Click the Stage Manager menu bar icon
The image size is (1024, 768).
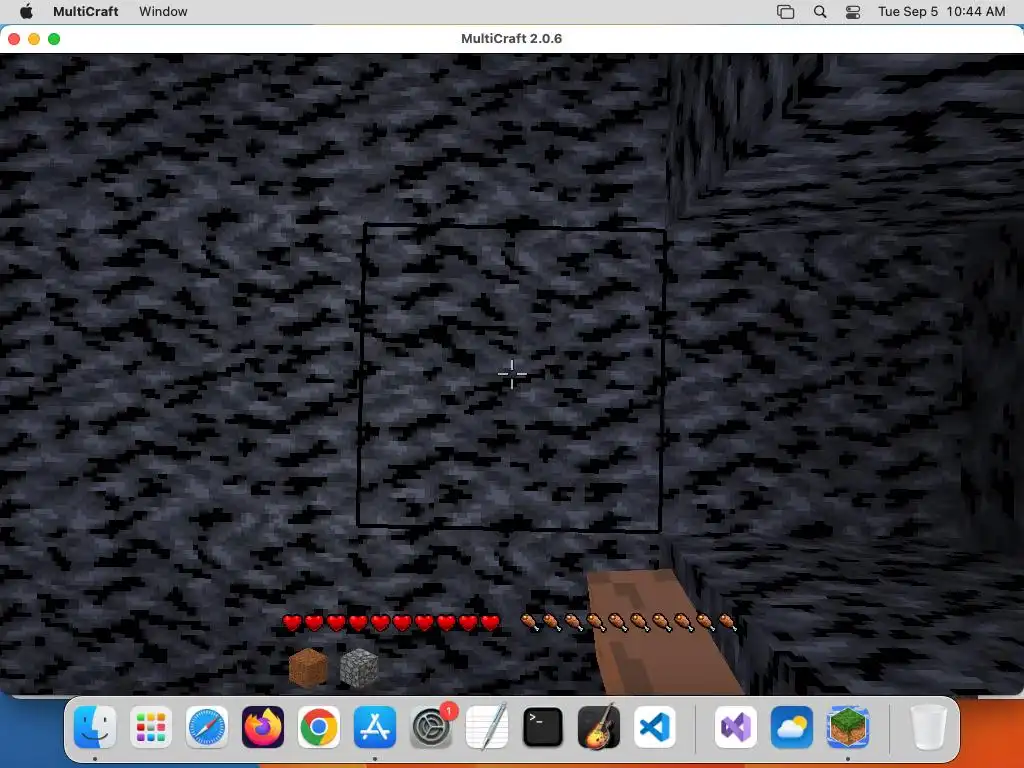coord(786,11)
